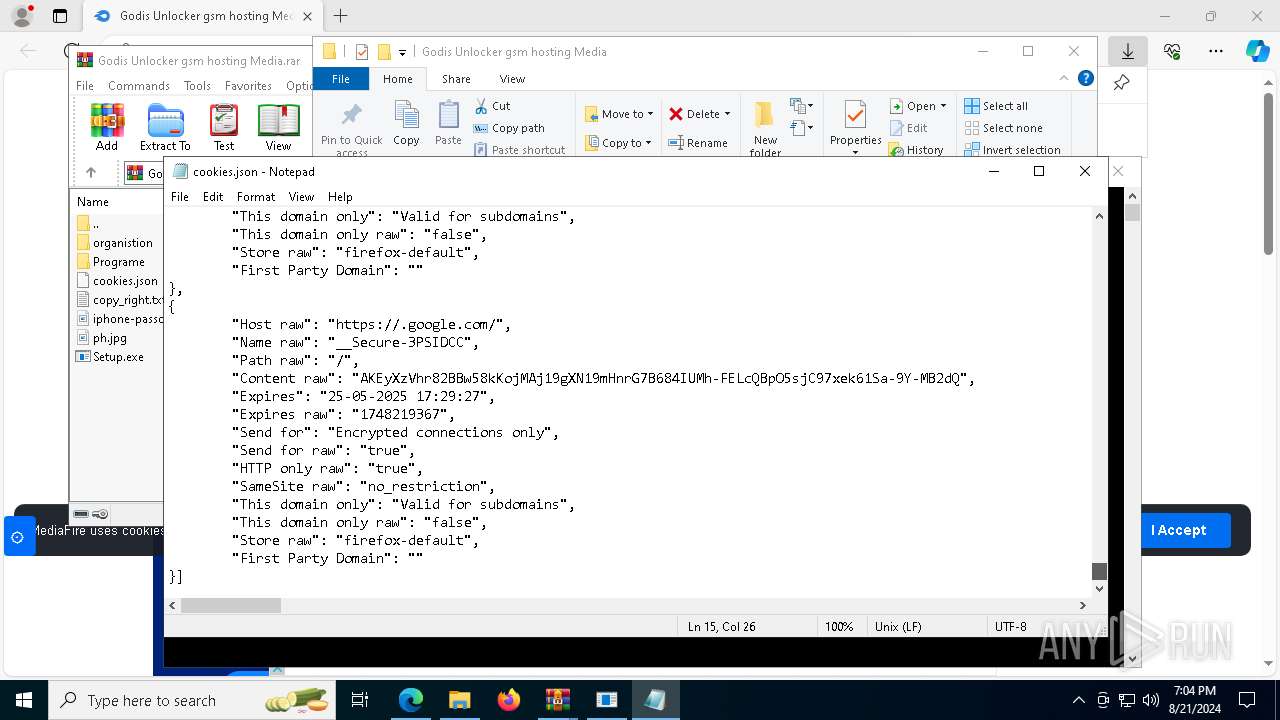Open Explorer help question mark icon
1280x720 pixels.
pos(1086,78)
